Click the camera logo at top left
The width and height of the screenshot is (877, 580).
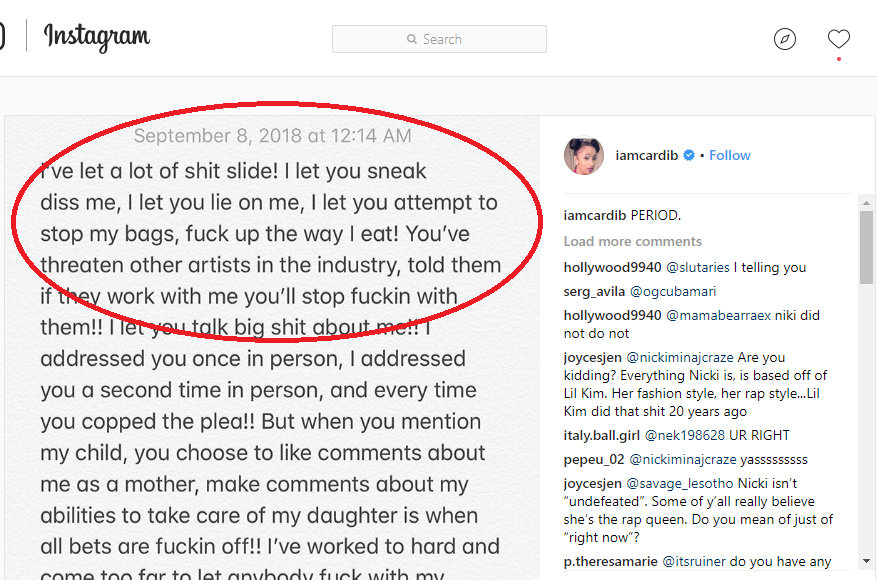(2, 38)
